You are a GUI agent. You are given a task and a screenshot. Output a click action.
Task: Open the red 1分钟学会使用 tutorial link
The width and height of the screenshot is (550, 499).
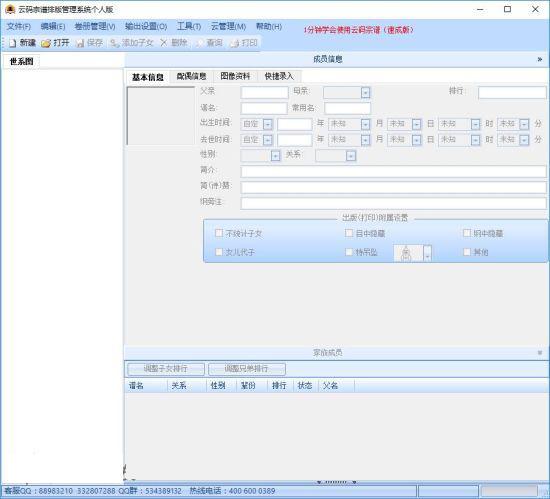click(x=358, y=30)
